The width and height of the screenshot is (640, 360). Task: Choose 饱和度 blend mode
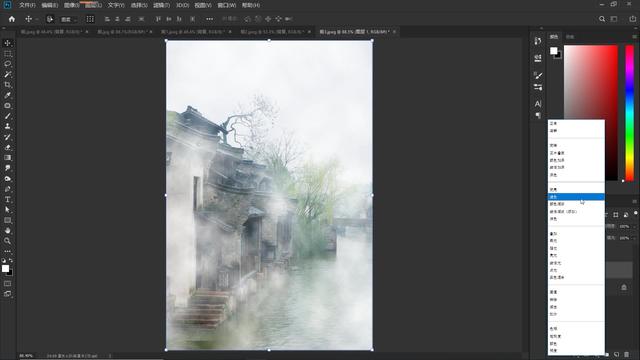click(x=576, y=336)
